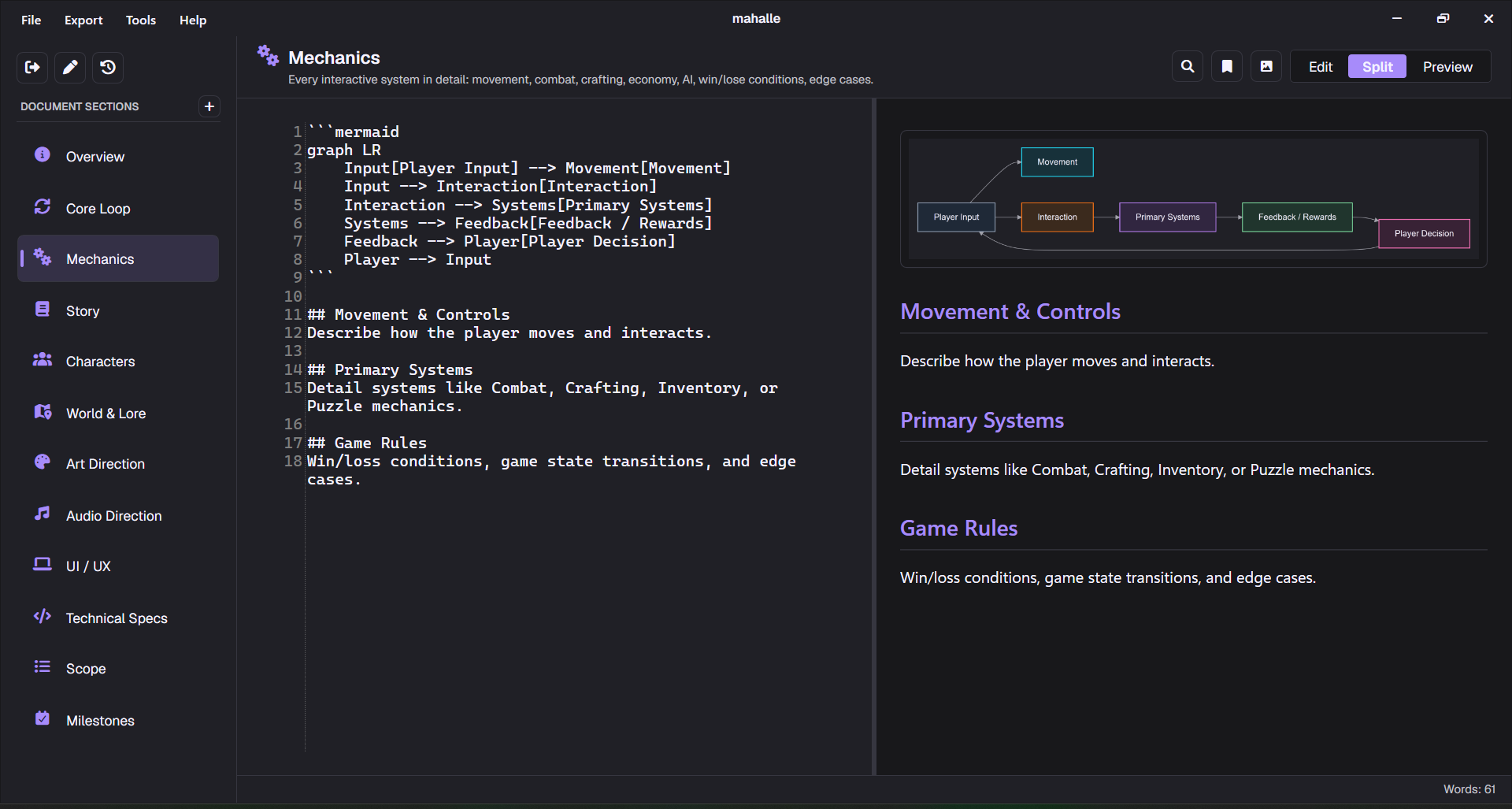1512x809 pixels.
Task: Go to UI / UX section
Action: coord(118,566)
